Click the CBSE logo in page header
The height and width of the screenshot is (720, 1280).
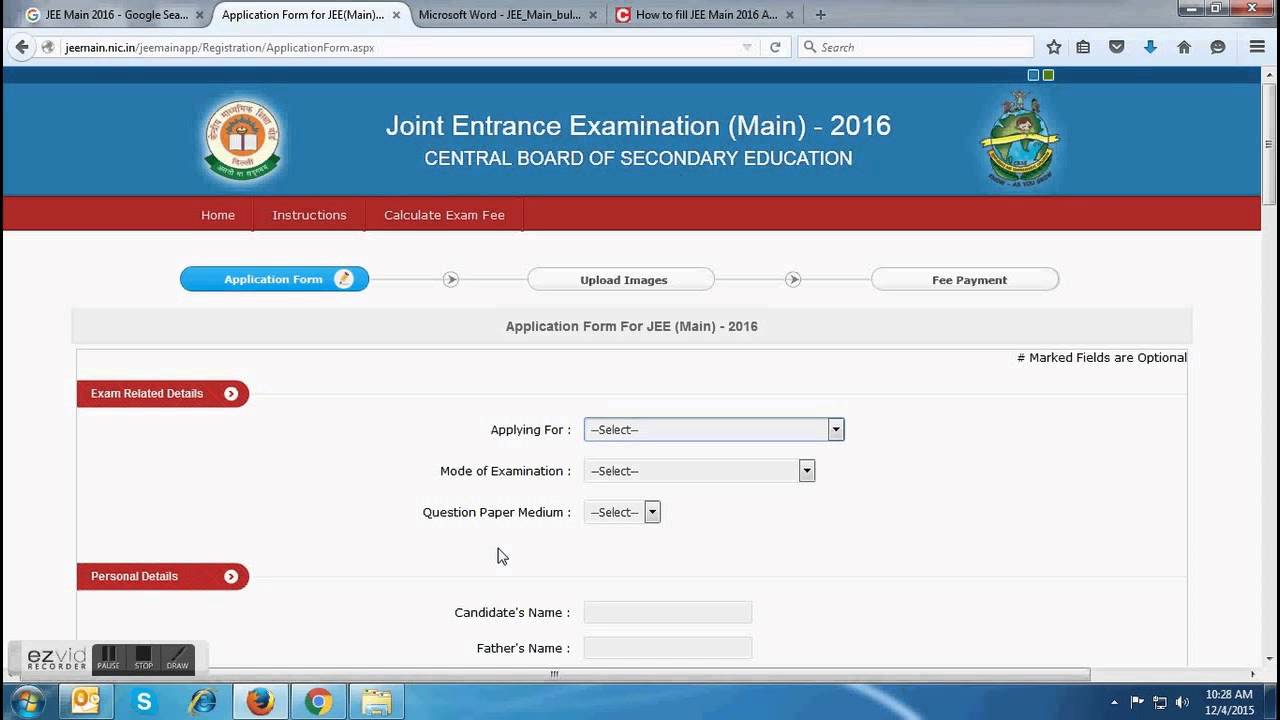(243, 139)
